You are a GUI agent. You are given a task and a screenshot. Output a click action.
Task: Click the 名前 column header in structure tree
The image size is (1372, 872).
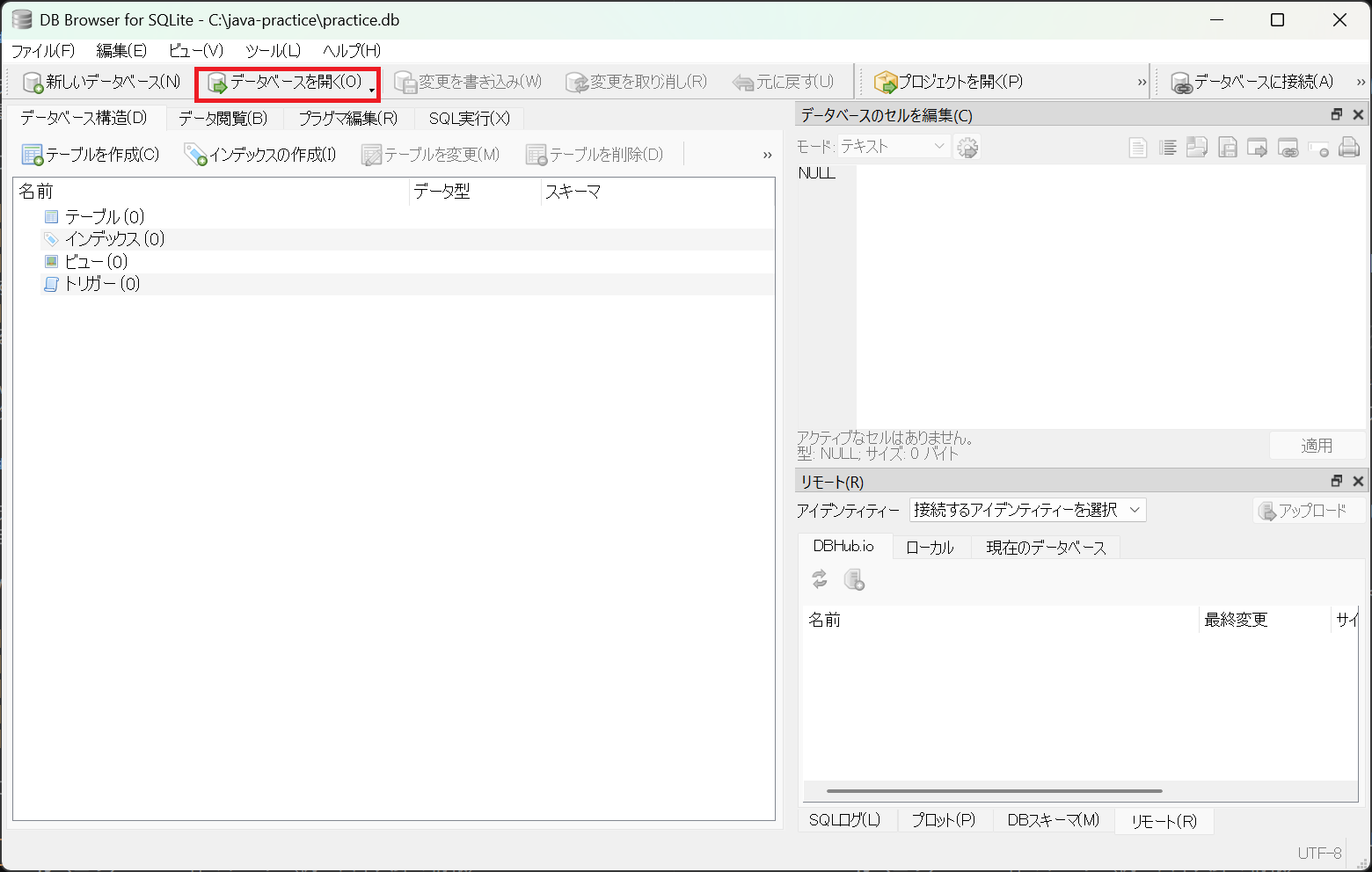211,192
